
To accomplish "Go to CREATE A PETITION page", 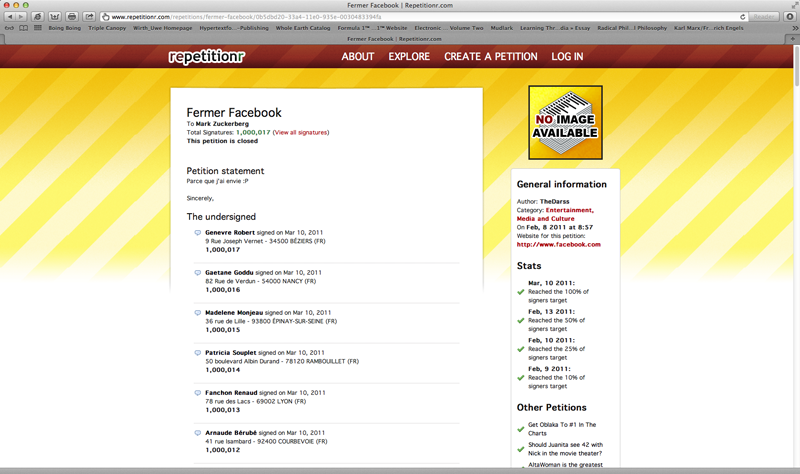I will (490, 57).
